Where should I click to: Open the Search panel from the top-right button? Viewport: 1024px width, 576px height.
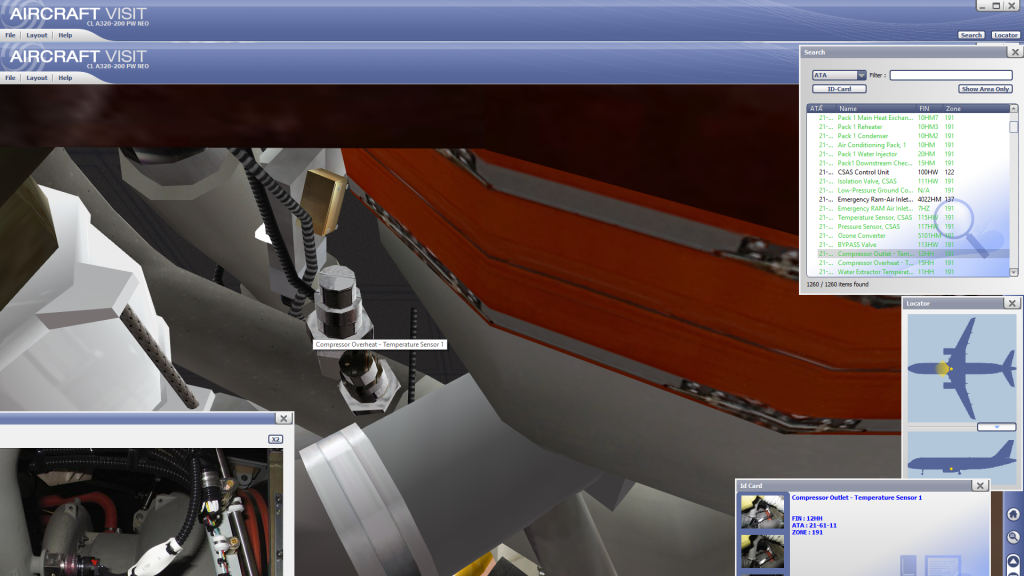(971, 35)
